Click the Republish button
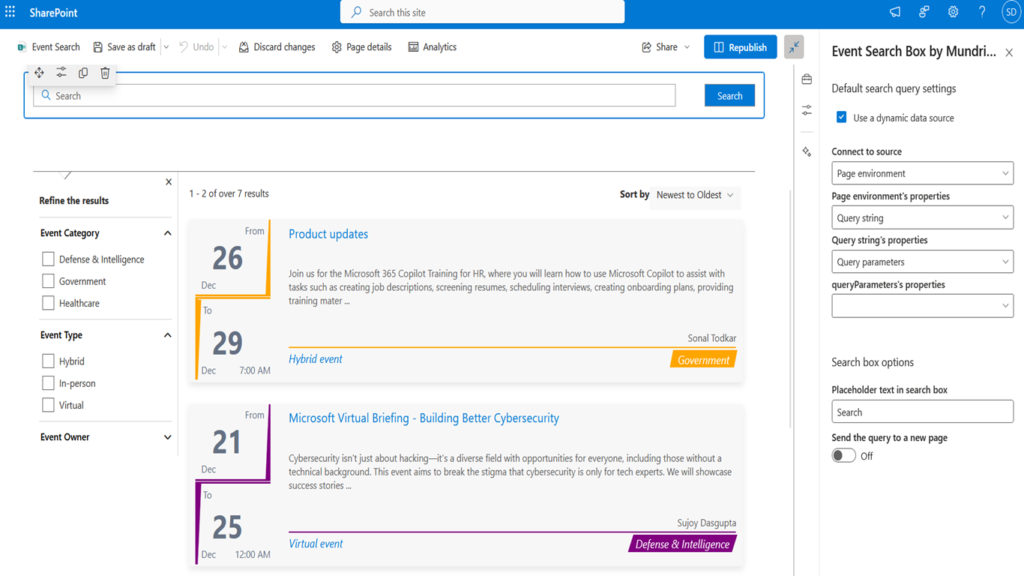This screenshot has height=576, width=1024. point(740,47)
